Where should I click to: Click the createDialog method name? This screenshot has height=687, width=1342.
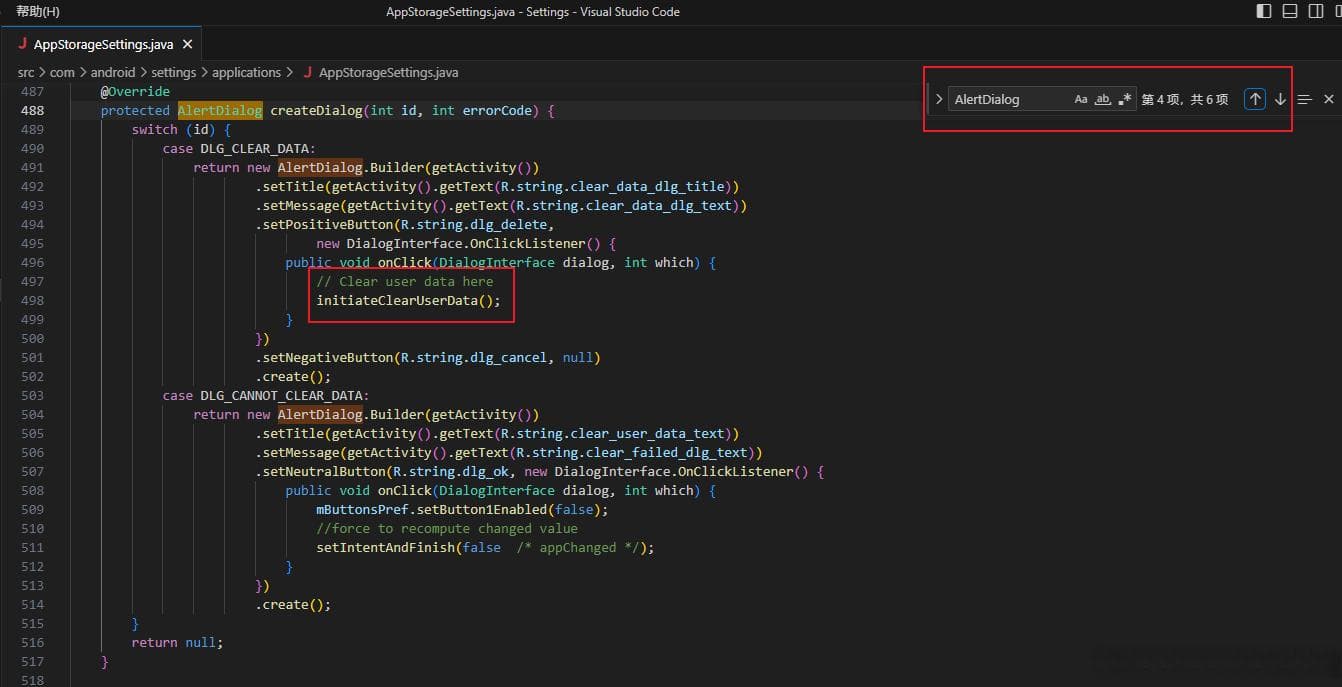[x=316, y=110]
